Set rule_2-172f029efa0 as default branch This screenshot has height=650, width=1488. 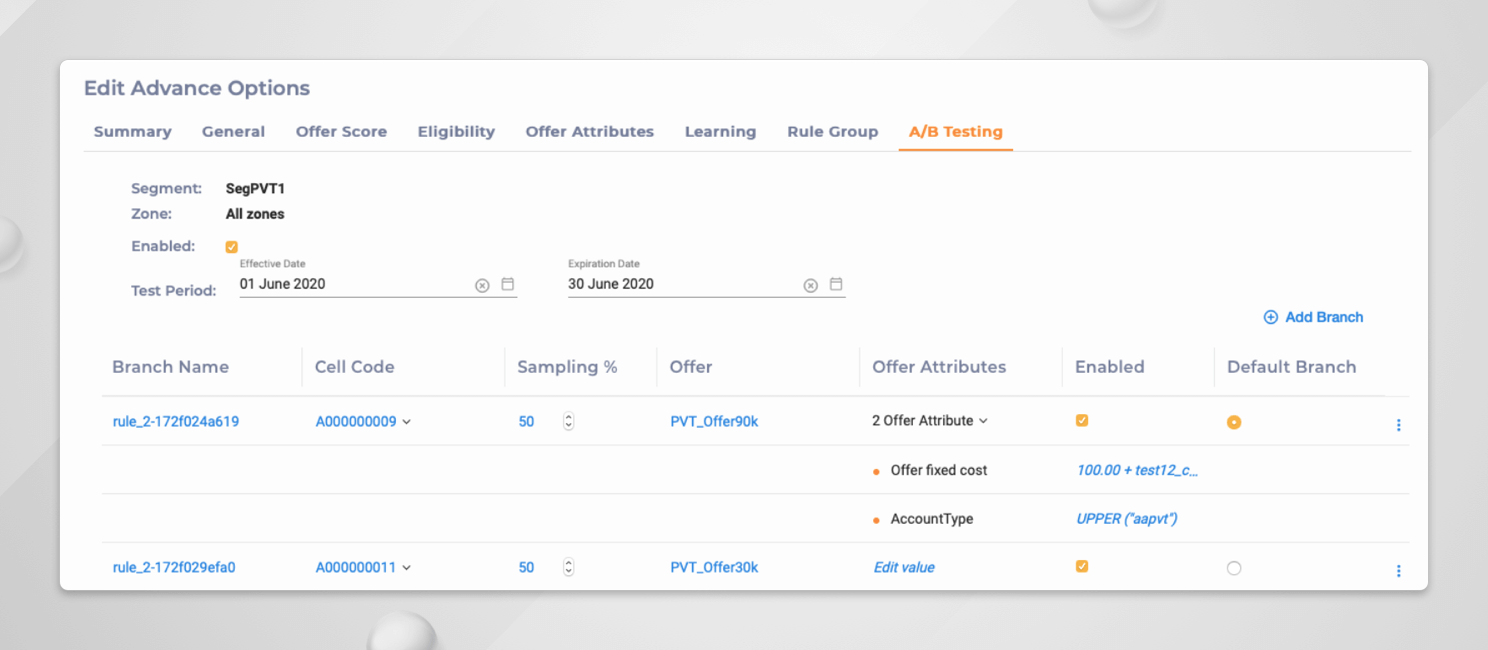[1234, 568]
